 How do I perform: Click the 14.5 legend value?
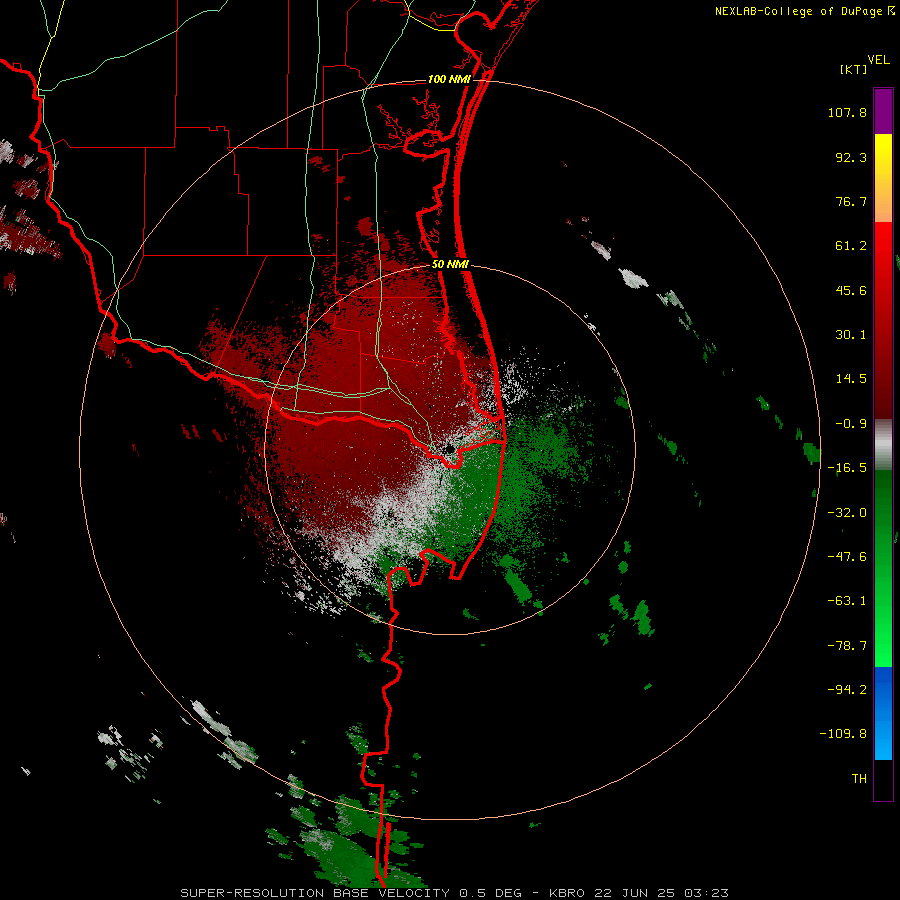point(851,379)
